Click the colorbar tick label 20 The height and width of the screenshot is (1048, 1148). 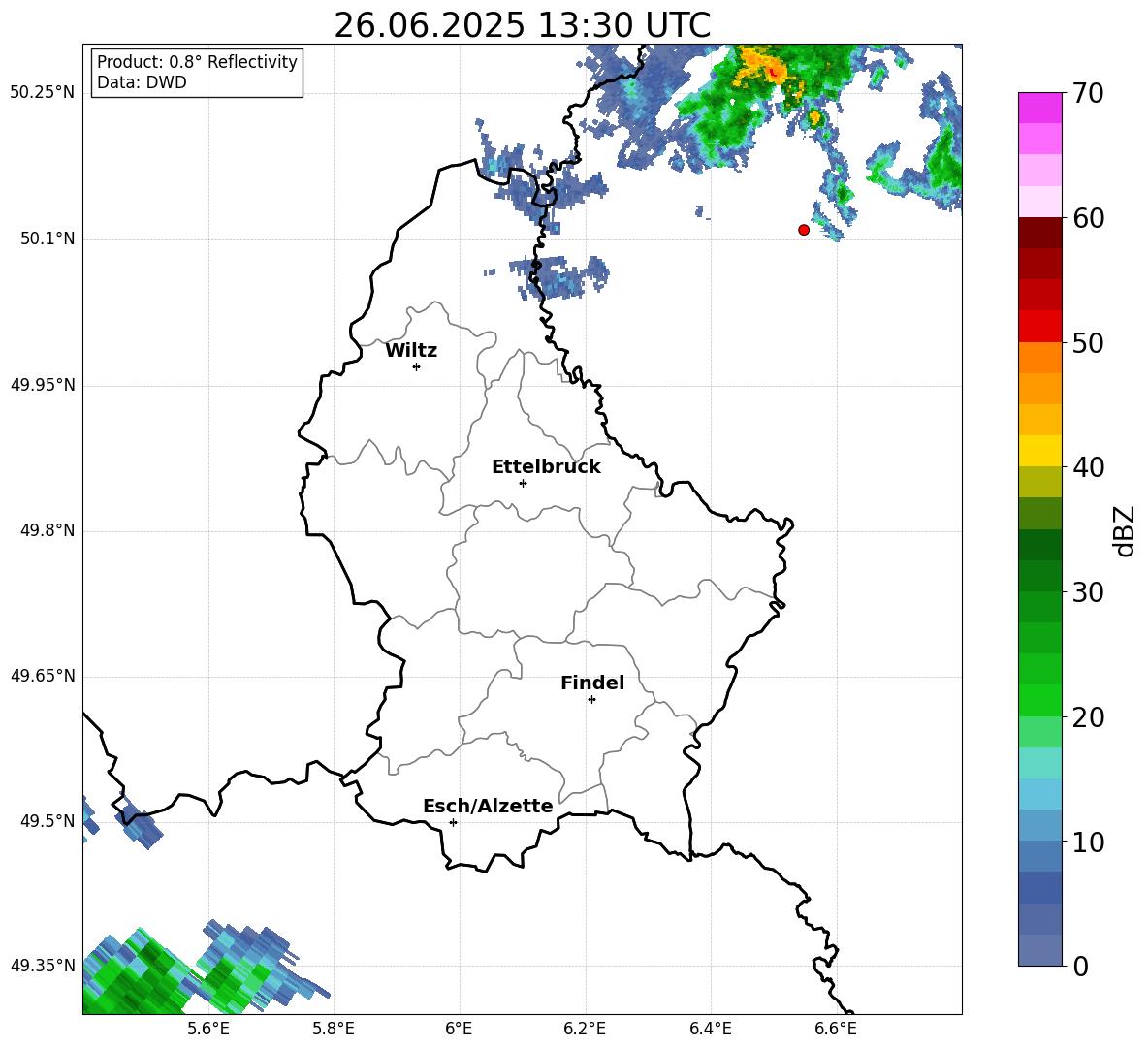(1088, 717)
